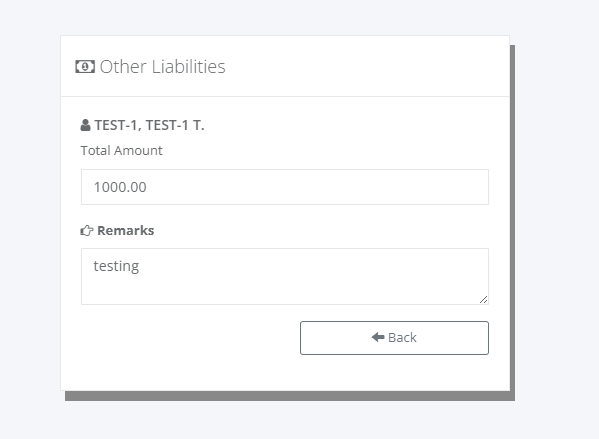This screenshot has height=439, width=599.
Task: Click the resize grip of Remarks textarea
Action: point(483,300)
